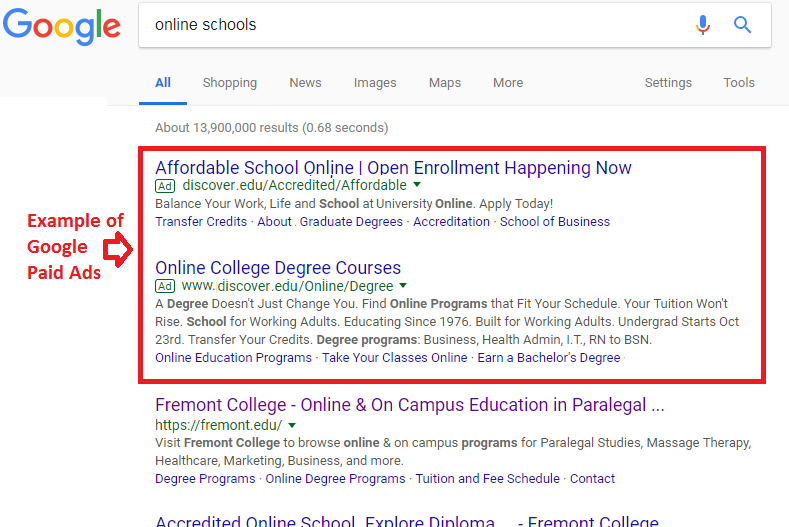Click the www.discover.edu/Online/Degree URL text
The image size is (789, 527).
coord(287,286)
